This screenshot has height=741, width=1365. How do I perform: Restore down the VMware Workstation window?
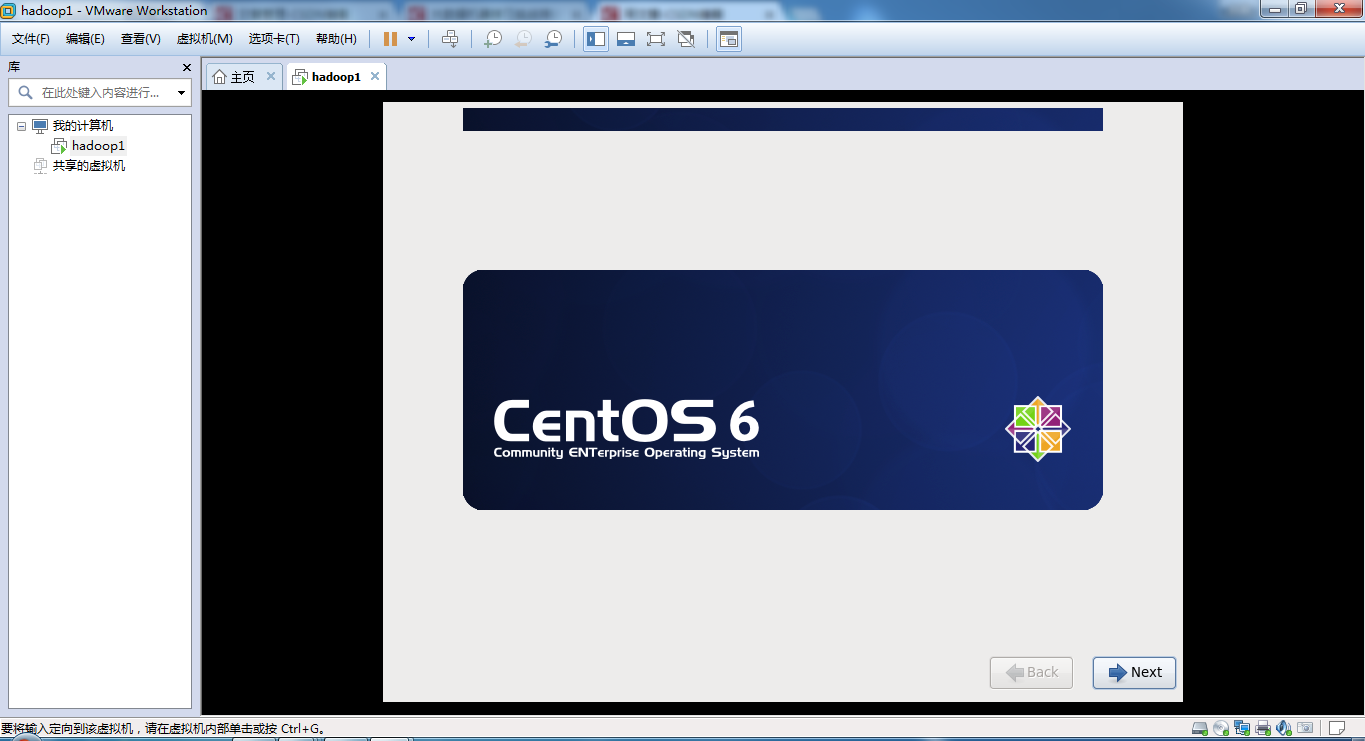pyautogui.click(x=1301, y=9)
